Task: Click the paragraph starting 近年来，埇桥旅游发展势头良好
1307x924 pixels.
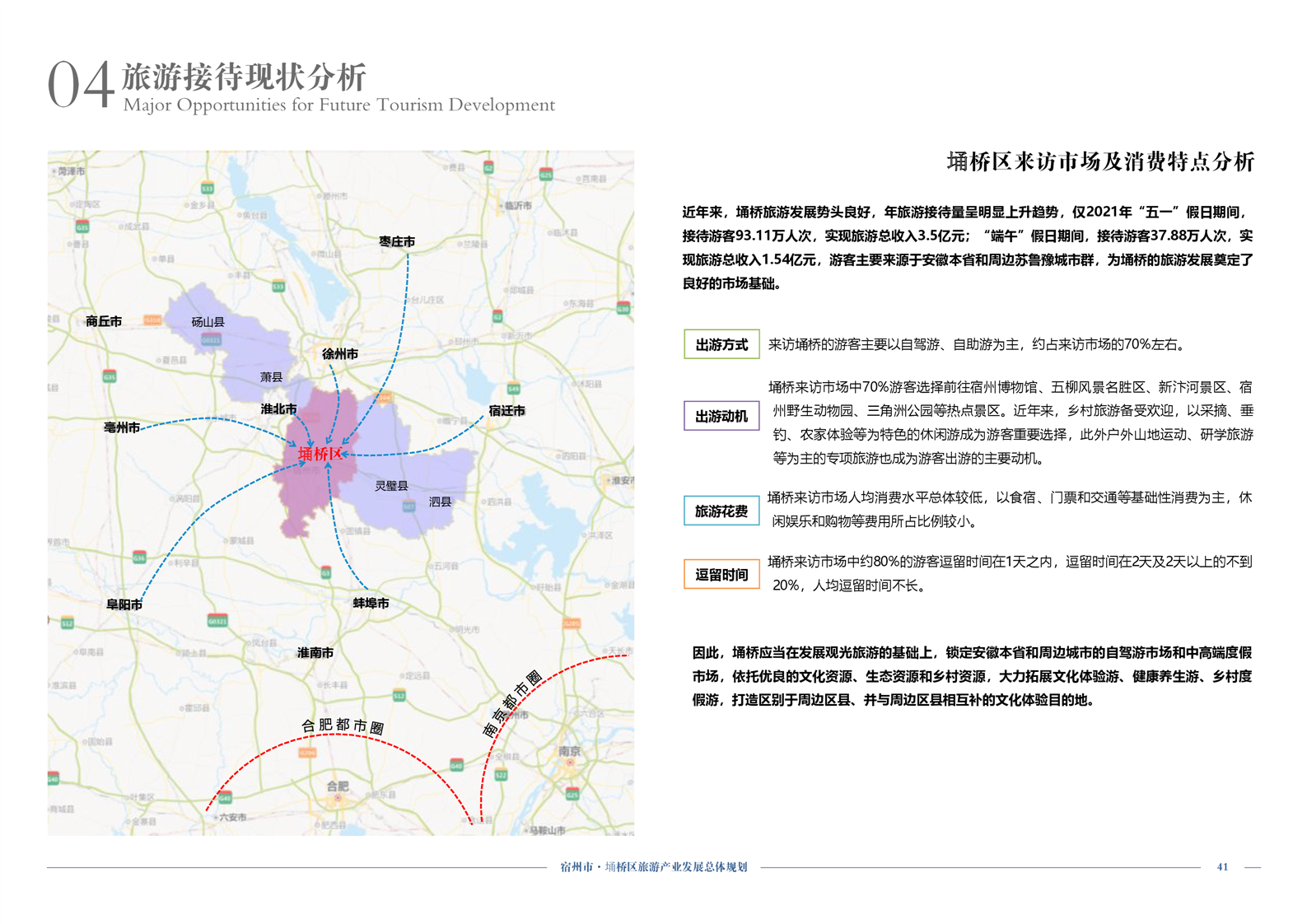Action: pos(968,248)
